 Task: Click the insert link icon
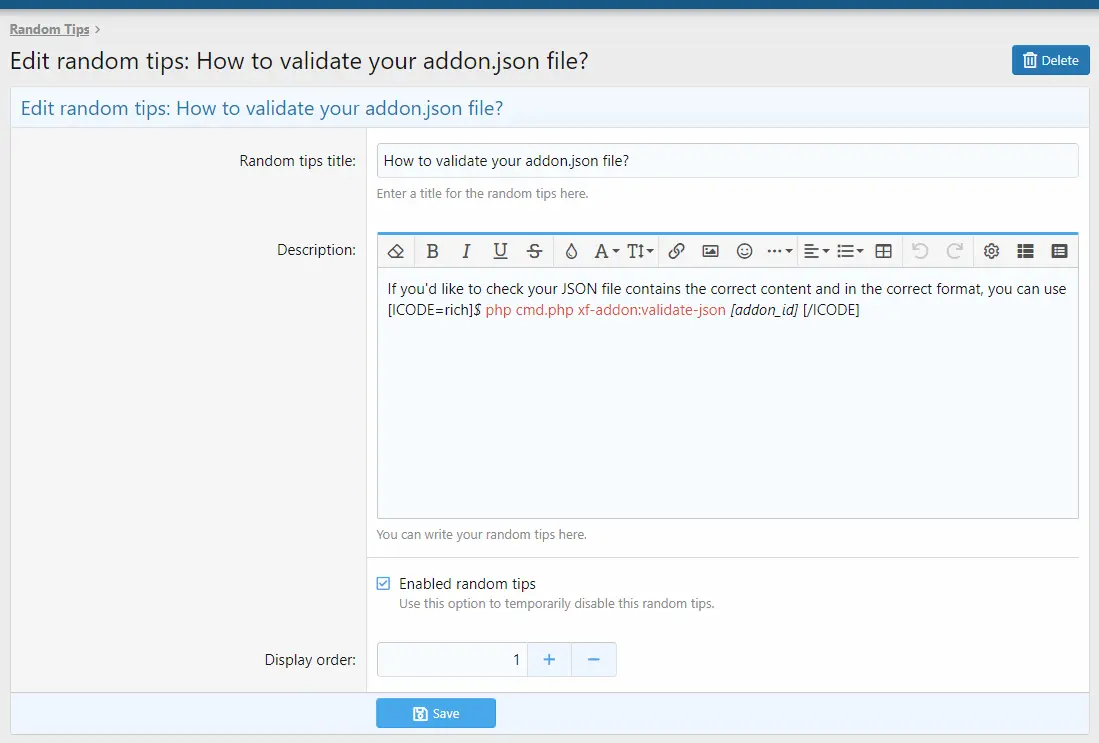(676, 251)
